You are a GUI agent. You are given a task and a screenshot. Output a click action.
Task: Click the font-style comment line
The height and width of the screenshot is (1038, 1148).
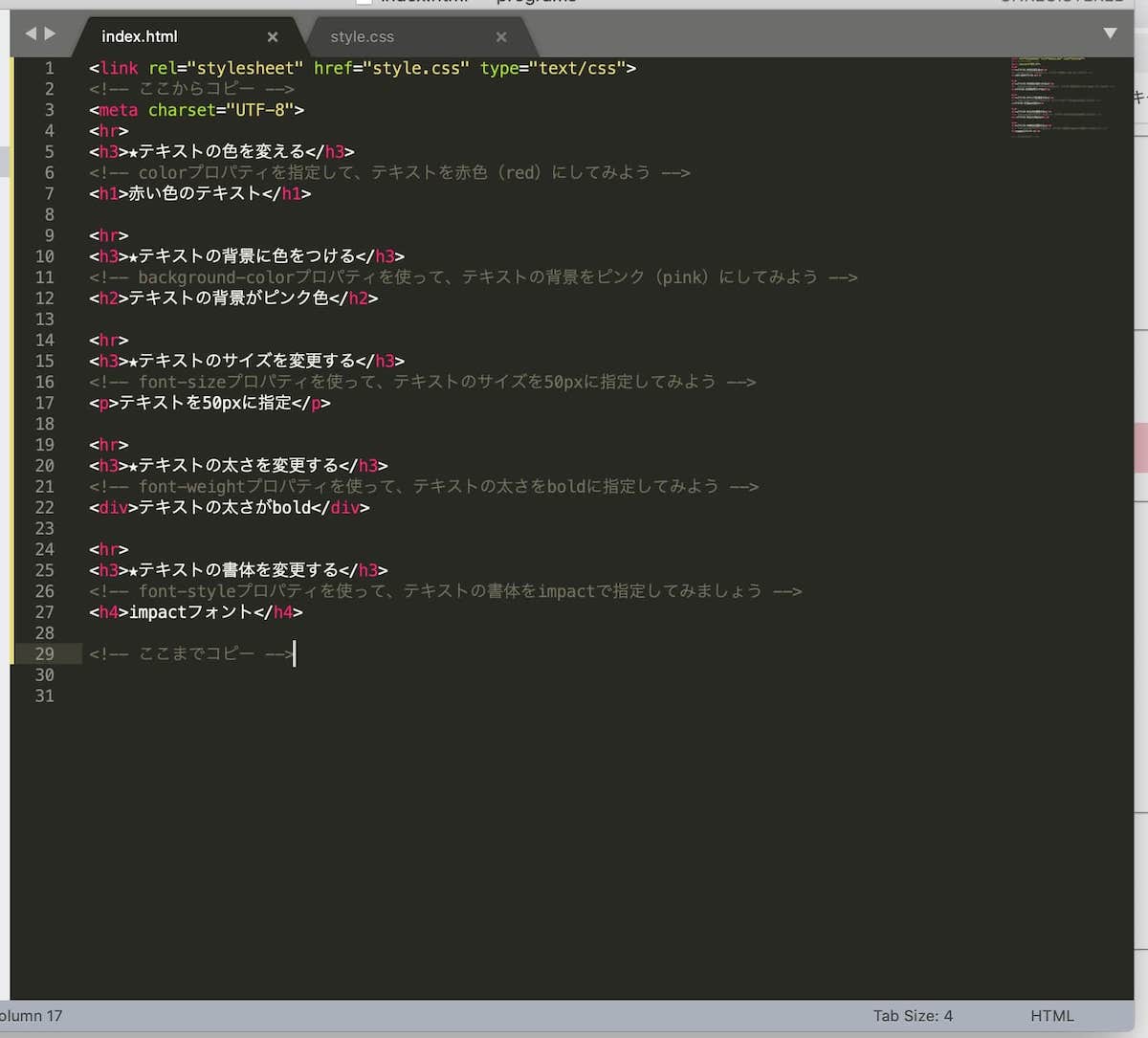point(446,591)
